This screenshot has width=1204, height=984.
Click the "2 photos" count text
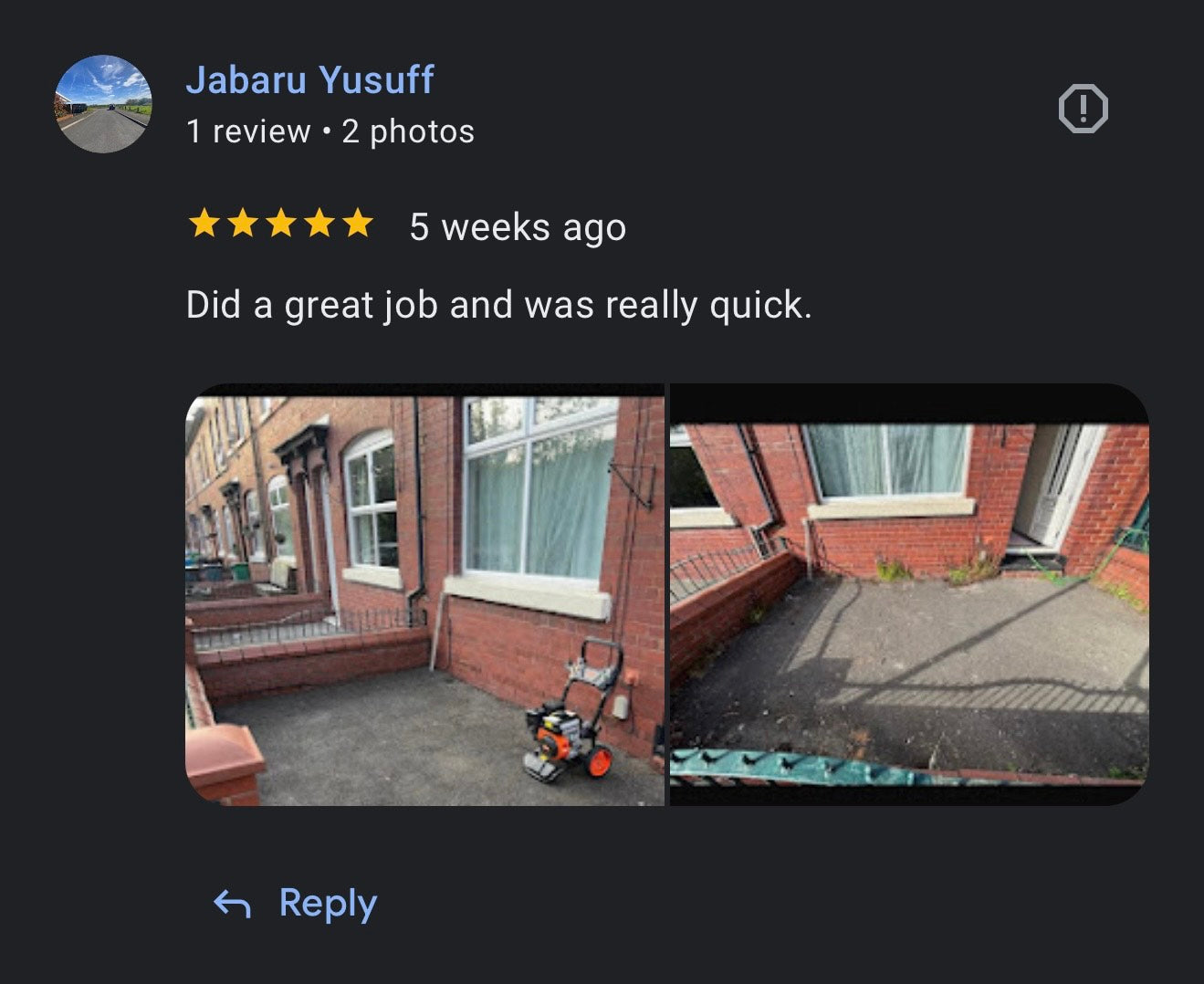(408, 131)
